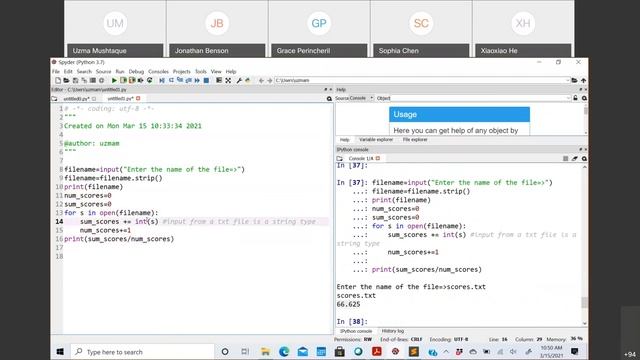Open IPython console options gear

click(584, 158)
